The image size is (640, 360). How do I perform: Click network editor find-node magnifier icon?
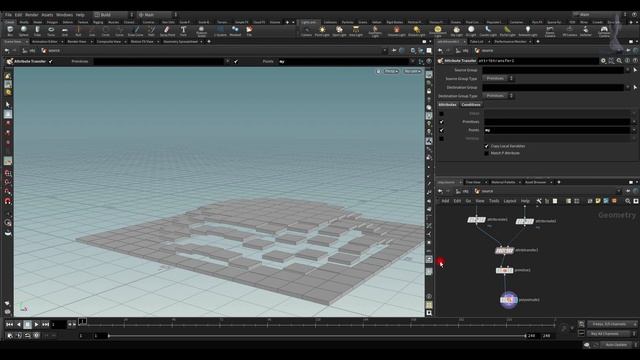pos(628,201)
